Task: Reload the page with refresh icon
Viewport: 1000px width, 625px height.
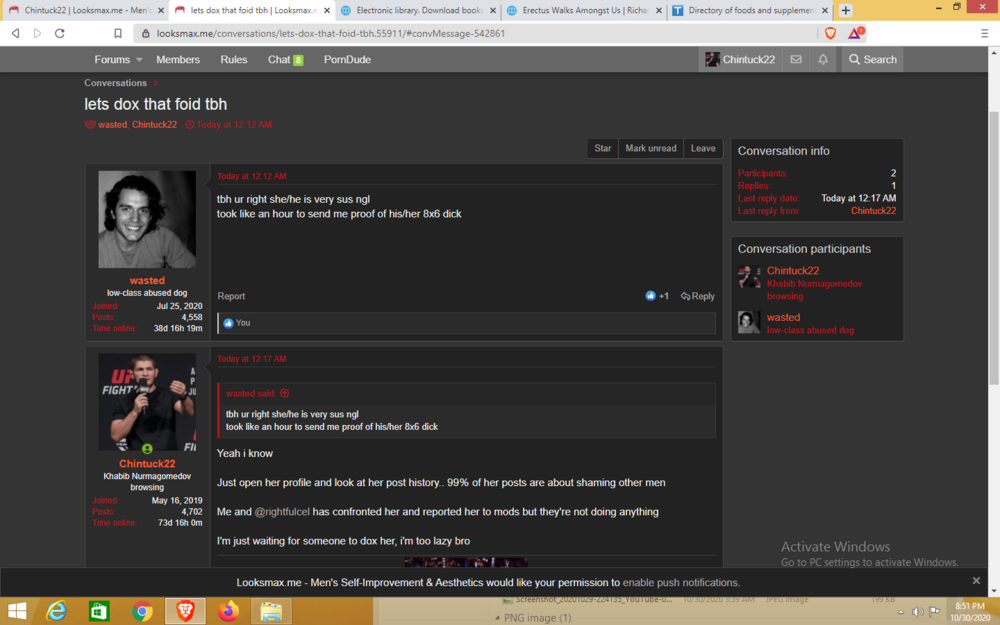Action: click(60, 33)
